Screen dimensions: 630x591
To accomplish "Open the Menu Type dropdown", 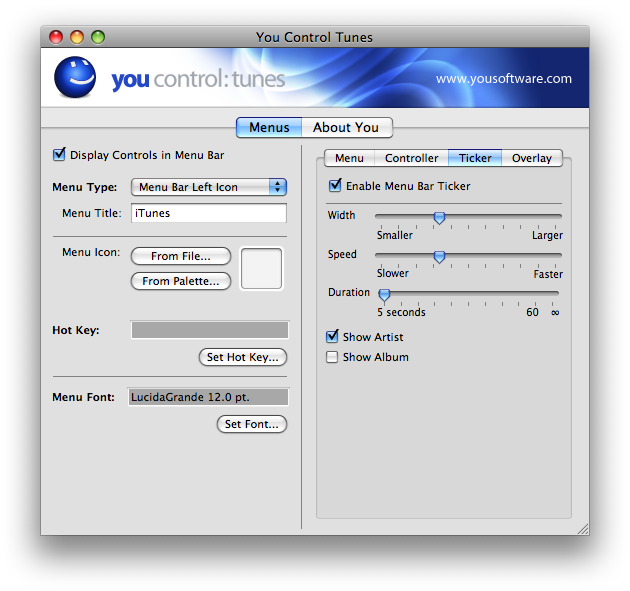I will [x=209, y=187].
